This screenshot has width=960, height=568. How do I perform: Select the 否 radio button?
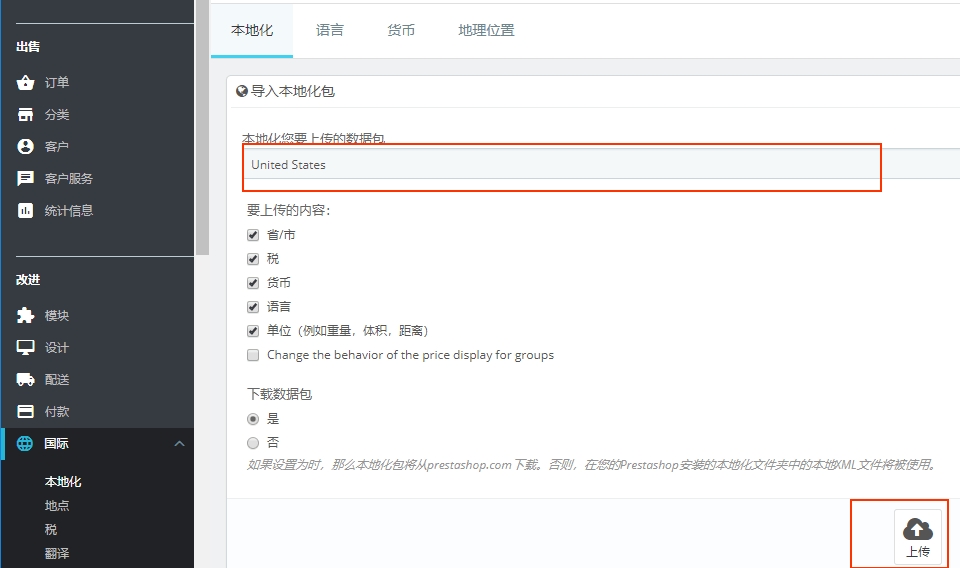click(253, 443)
